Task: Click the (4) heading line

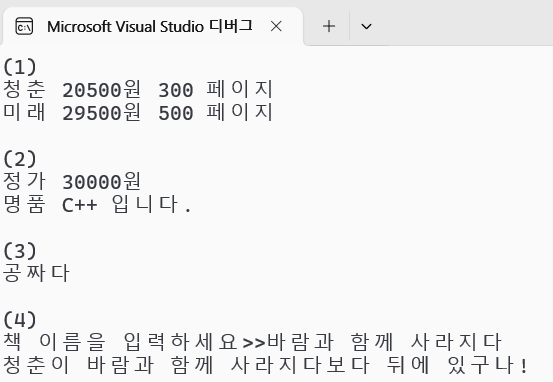Action: (20, 320)
